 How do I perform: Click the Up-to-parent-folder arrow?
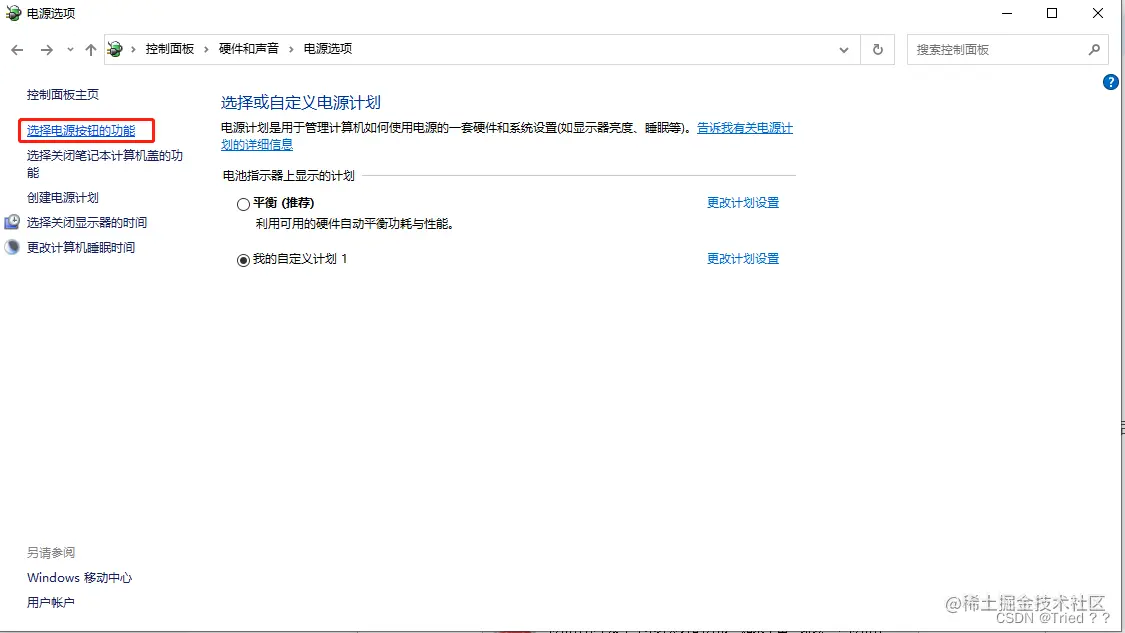90,48
